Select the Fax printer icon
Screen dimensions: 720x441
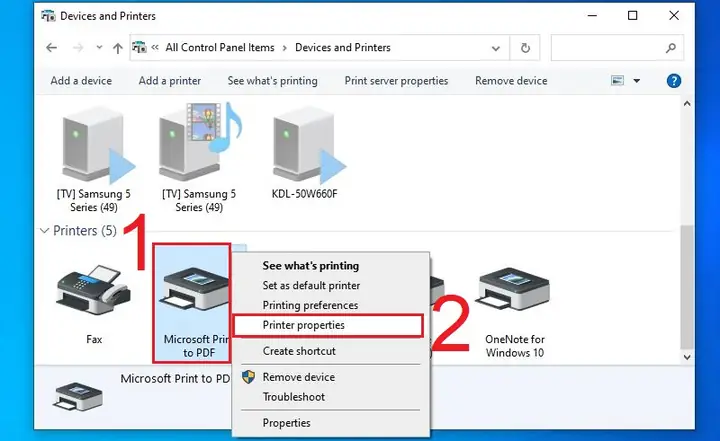tap(94, 291)
